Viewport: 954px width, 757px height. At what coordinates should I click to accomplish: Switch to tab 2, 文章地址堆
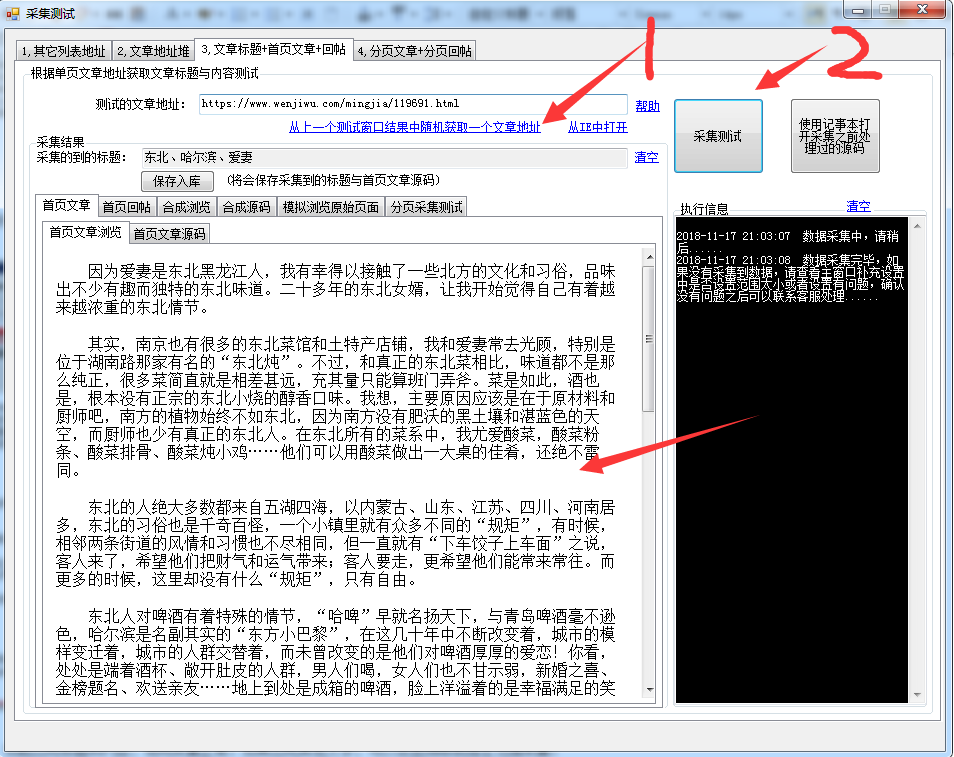tap(153, 51)
